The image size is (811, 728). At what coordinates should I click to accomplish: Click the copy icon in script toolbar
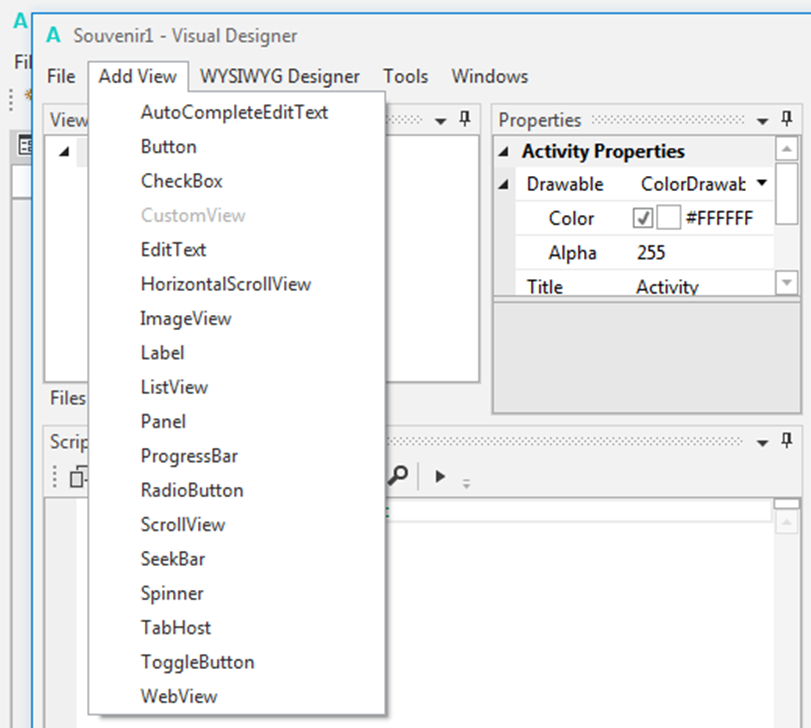point(78,476)
